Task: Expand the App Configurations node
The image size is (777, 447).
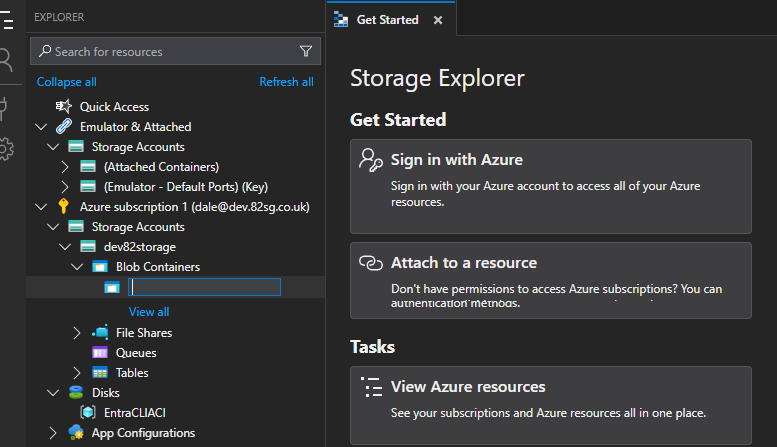Action: click(x=53, y=433)
